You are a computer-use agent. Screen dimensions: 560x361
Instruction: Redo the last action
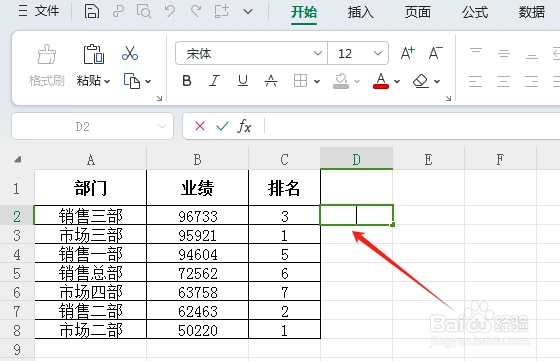[196, 11]
